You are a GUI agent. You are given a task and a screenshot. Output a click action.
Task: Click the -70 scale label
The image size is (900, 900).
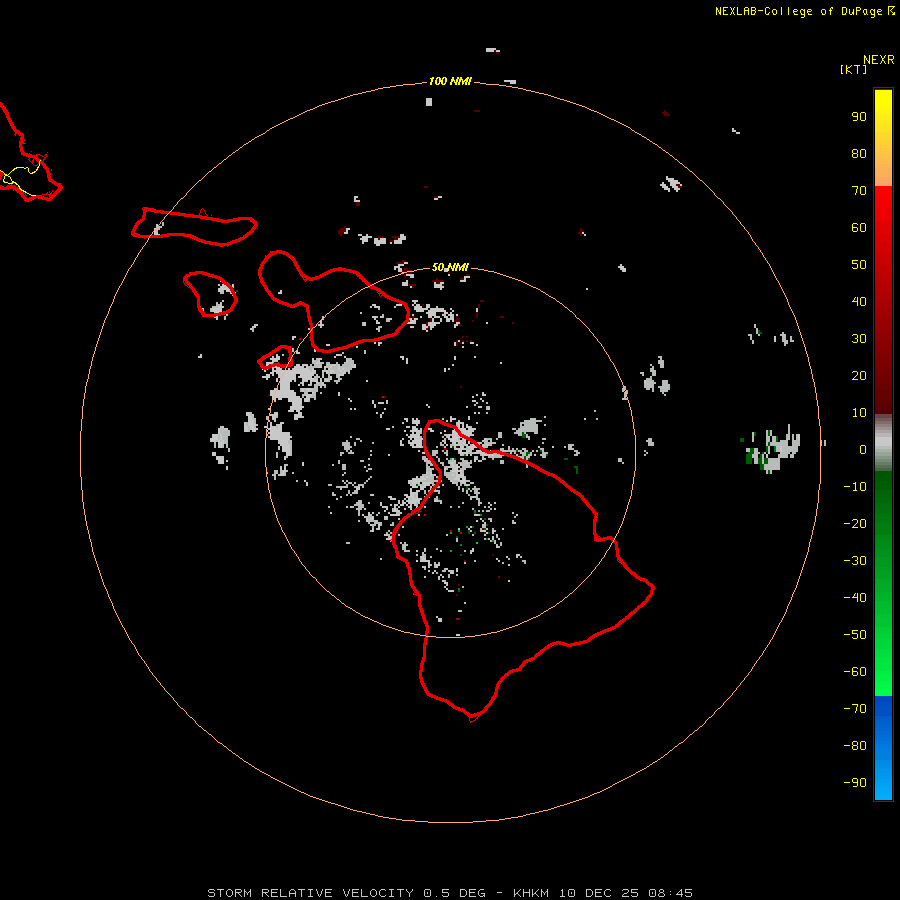pos(855,709)
